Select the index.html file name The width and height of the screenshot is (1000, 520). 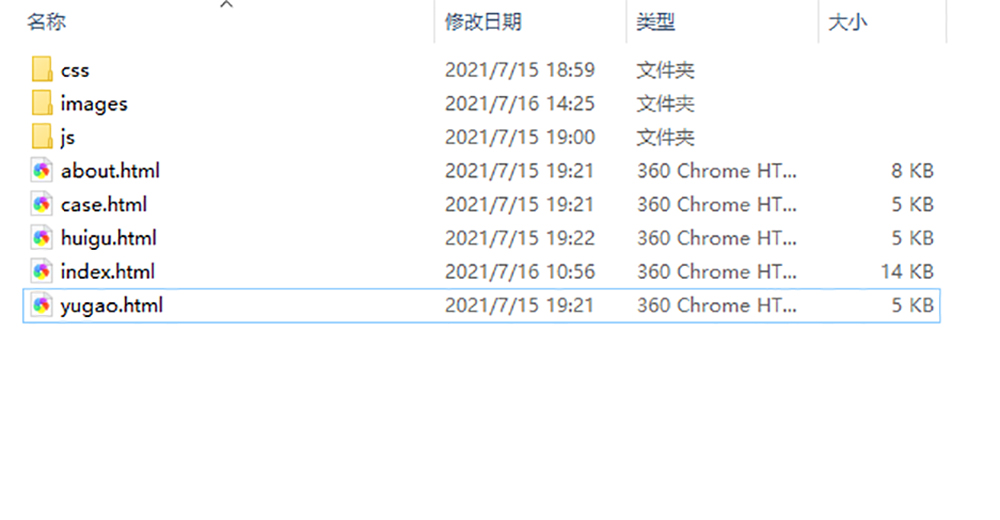tap(108, 272)
